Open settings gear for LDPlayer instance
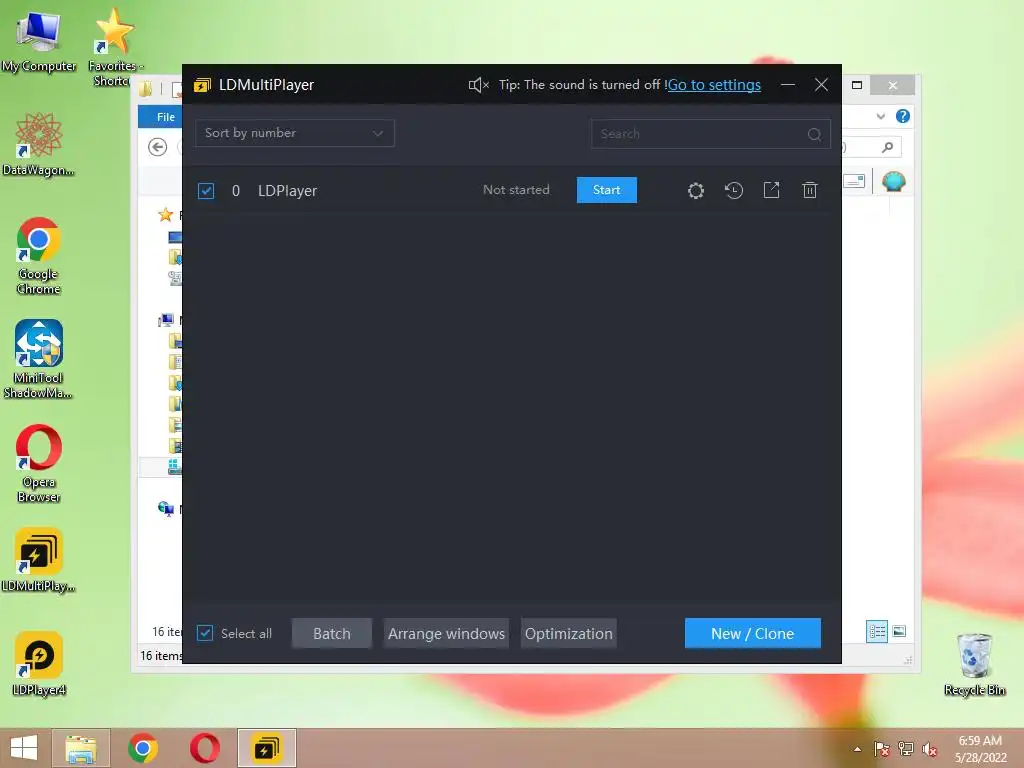This screenshot has width=1024, height=768. point(696,191)
